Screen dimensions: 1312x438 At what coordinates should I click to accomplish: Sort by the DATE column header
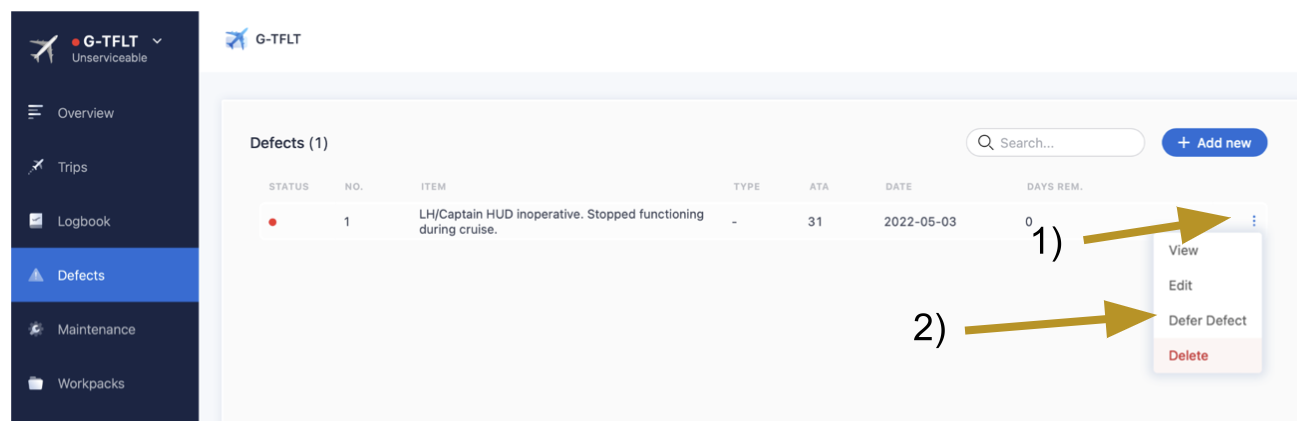[899, 187]
